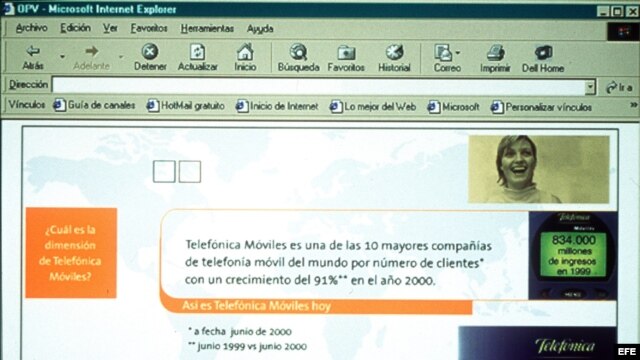Open the Búsqueda search panel

[x=298, y=58]
